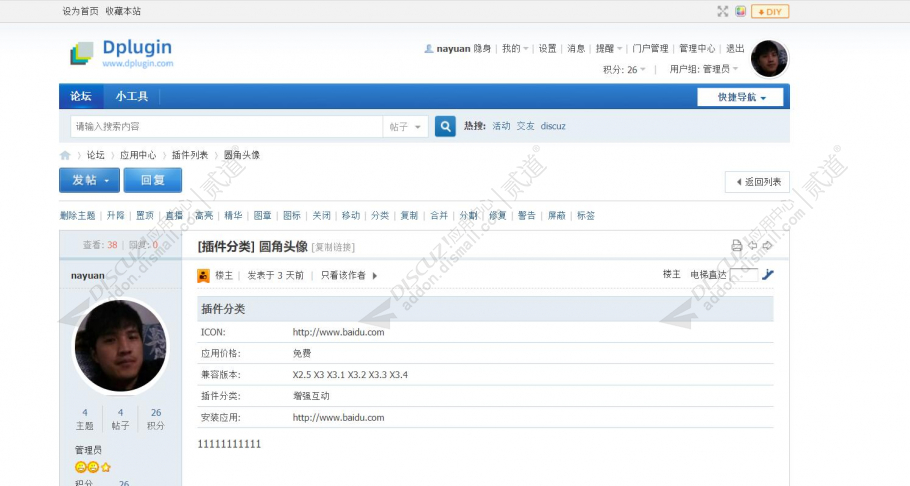Click the 移动 moderation link

[x=351, y=215]
